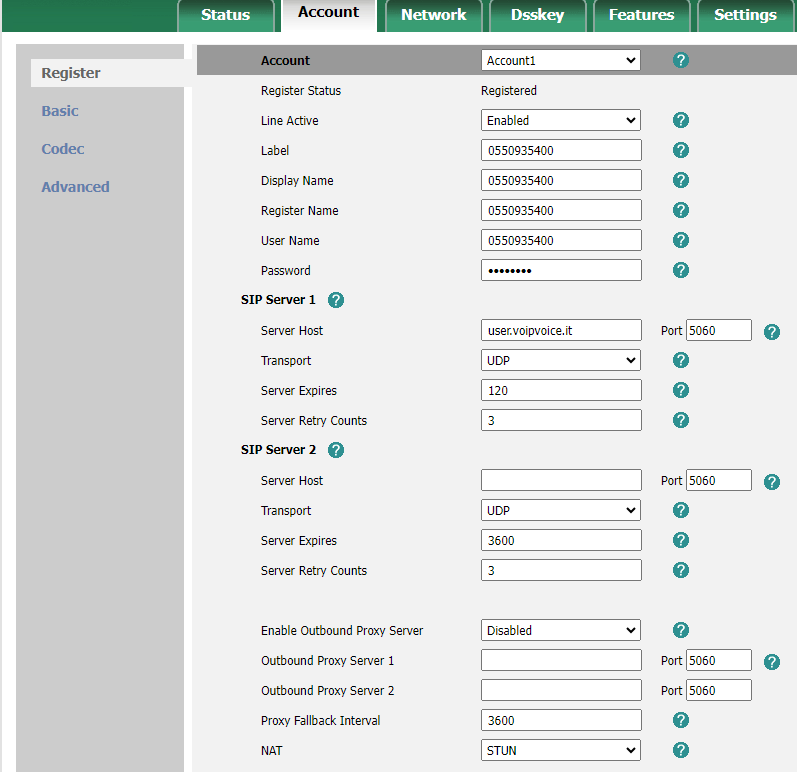Open the Account1 dropdown
Screen dimensions: 797x772
click(561, 60)
